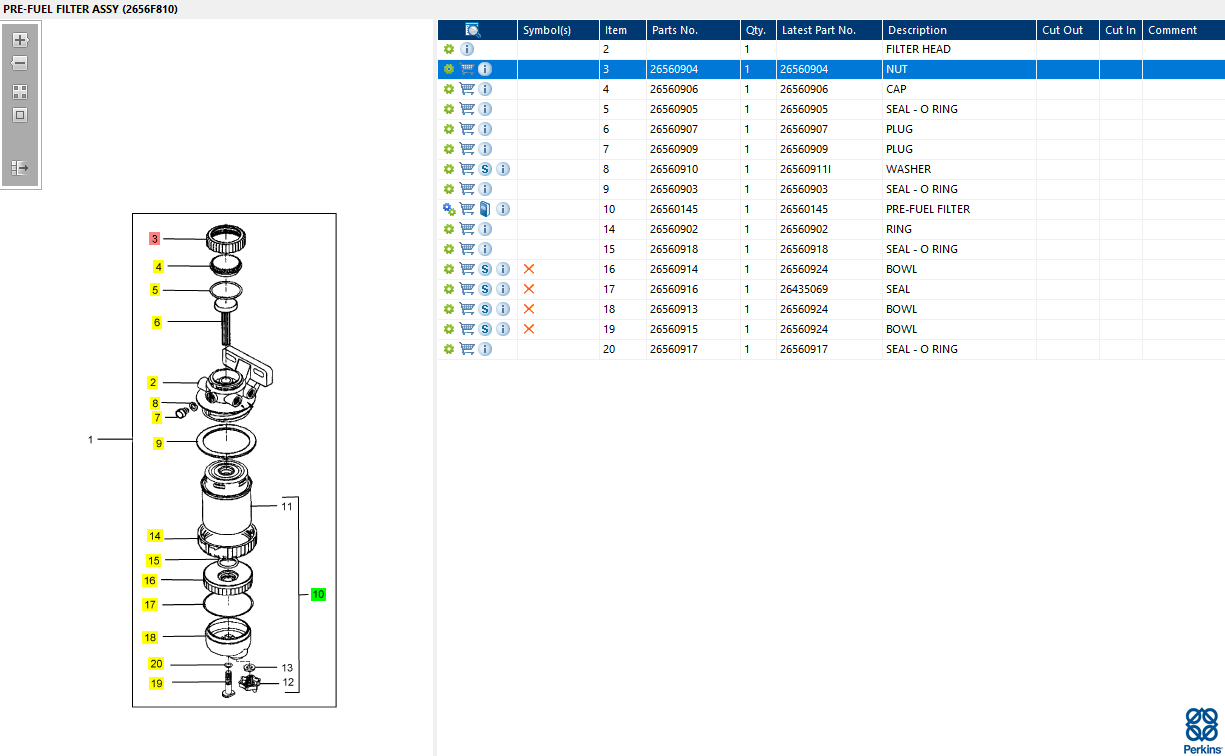The image size is (1225, 756).
Task: Sort by the Qty. column header
Action: coord(758,30)
